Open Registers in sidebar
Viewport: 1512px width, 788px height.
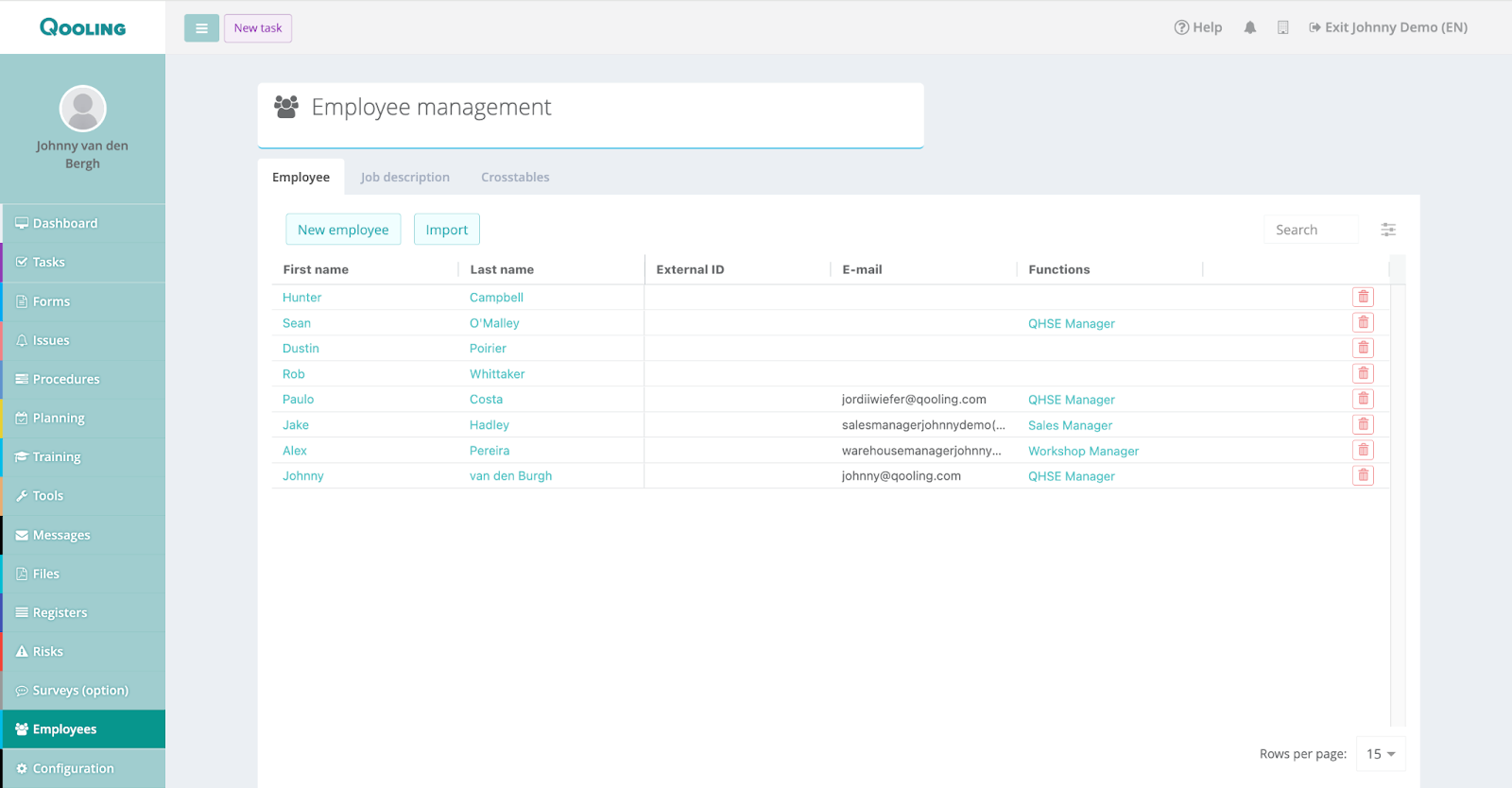83,612
